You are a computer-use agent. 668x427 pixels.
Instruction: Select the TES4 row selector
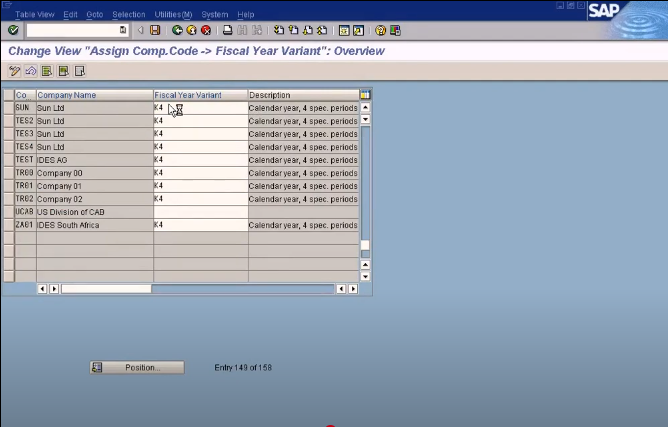coord(9,147)
